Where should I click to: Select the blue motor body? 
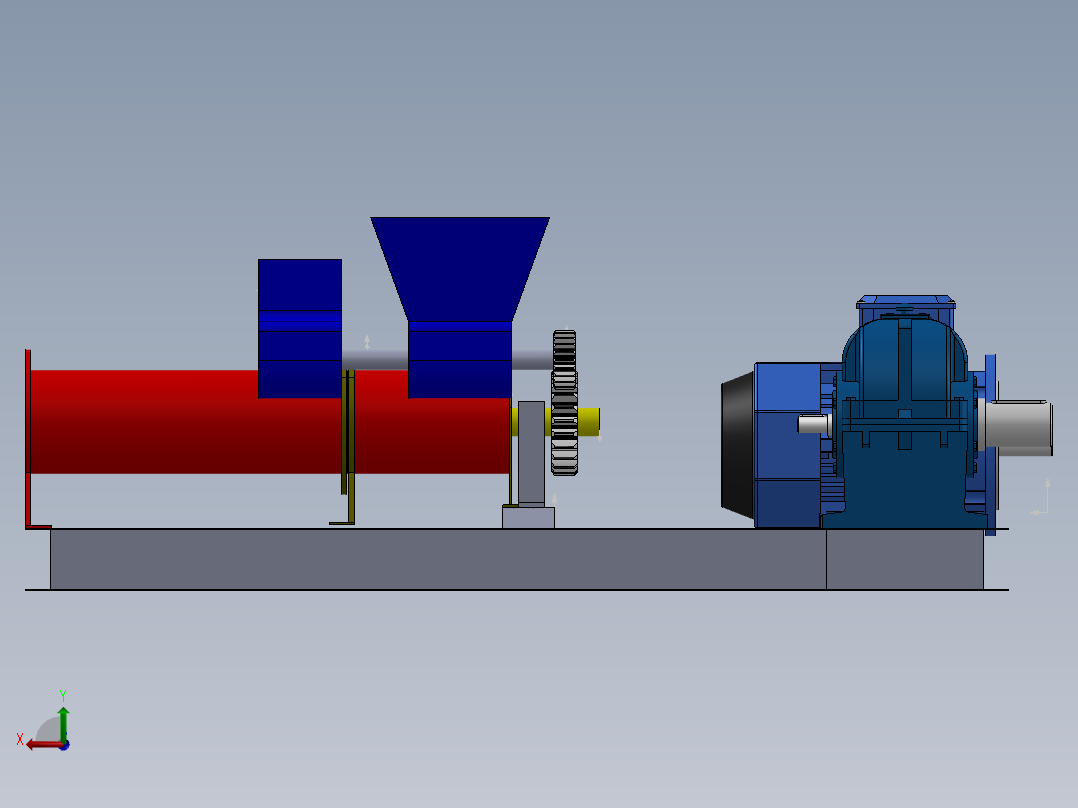(x=788, y=444)
